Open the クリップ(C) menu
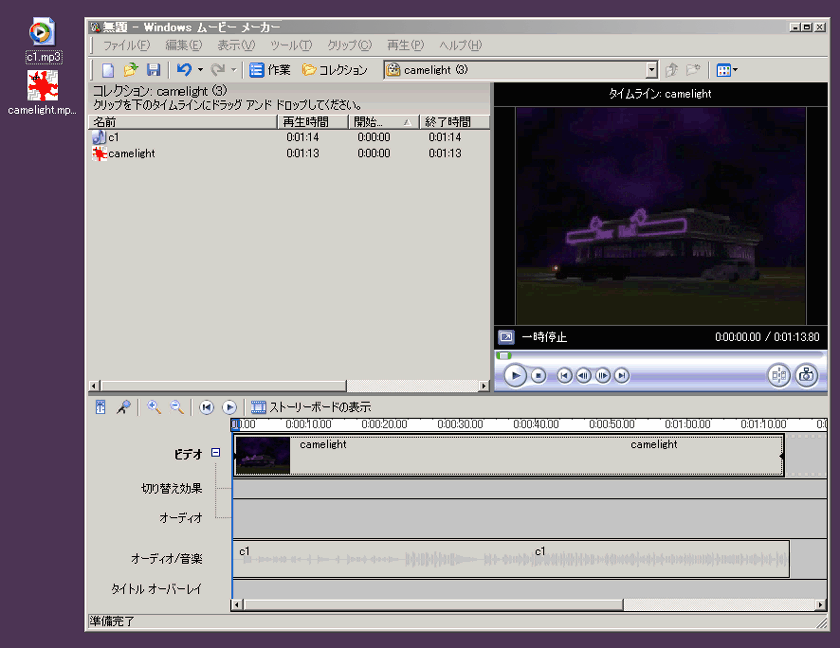840x648 pixels. point(349,45)
